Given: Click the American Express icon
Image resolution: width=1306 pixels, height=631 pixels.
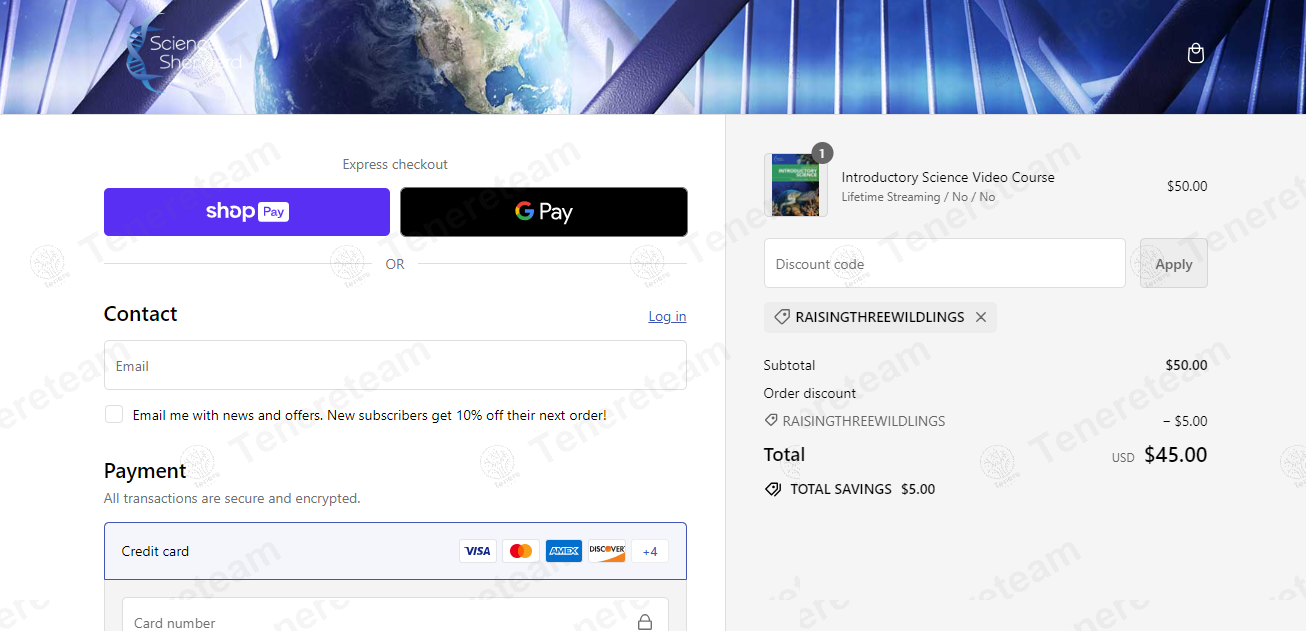Looking at the screenshot, I should (x=564, y=551).
